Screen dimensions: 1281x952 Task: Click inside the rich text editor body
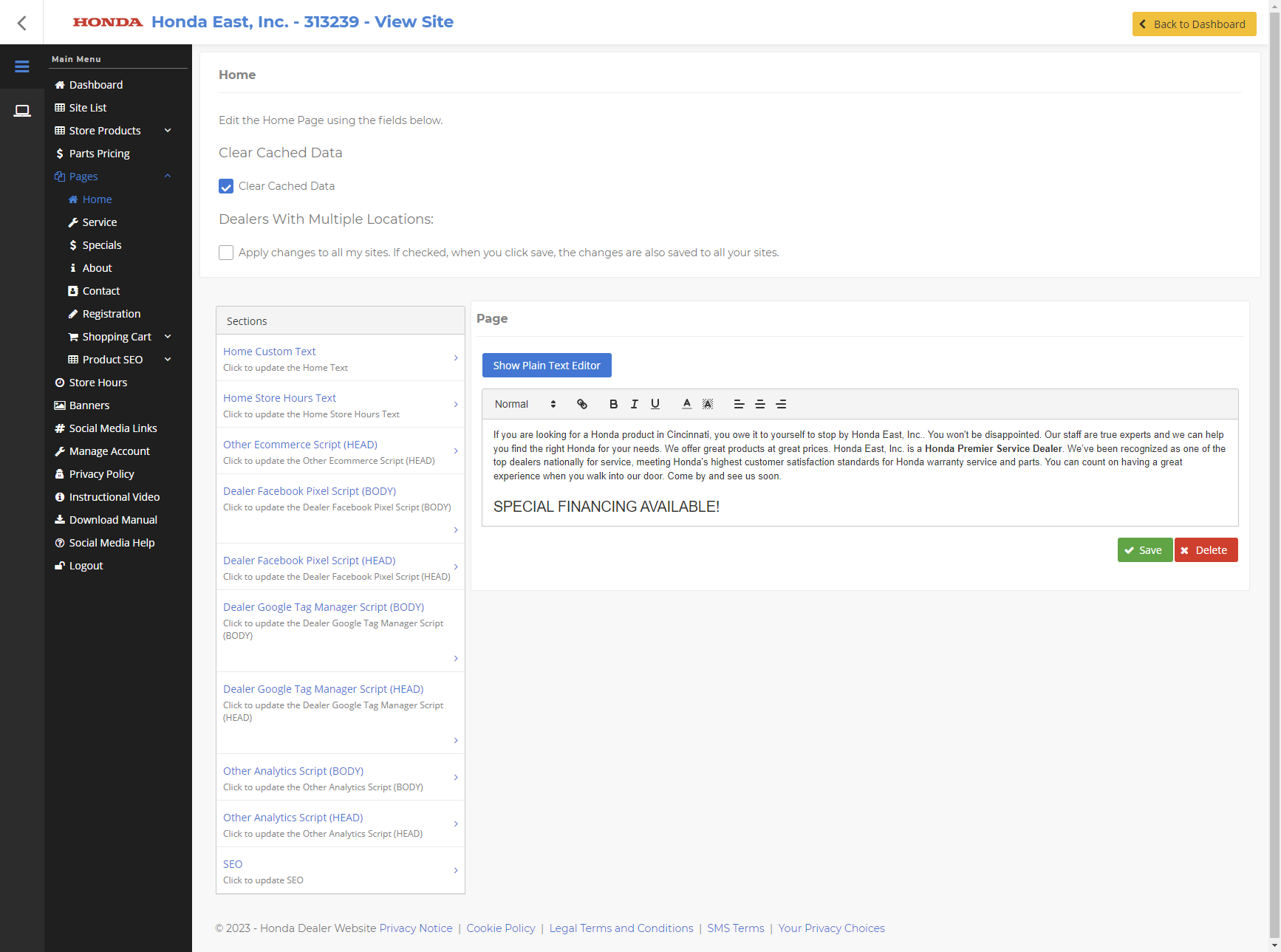[860, 473]
